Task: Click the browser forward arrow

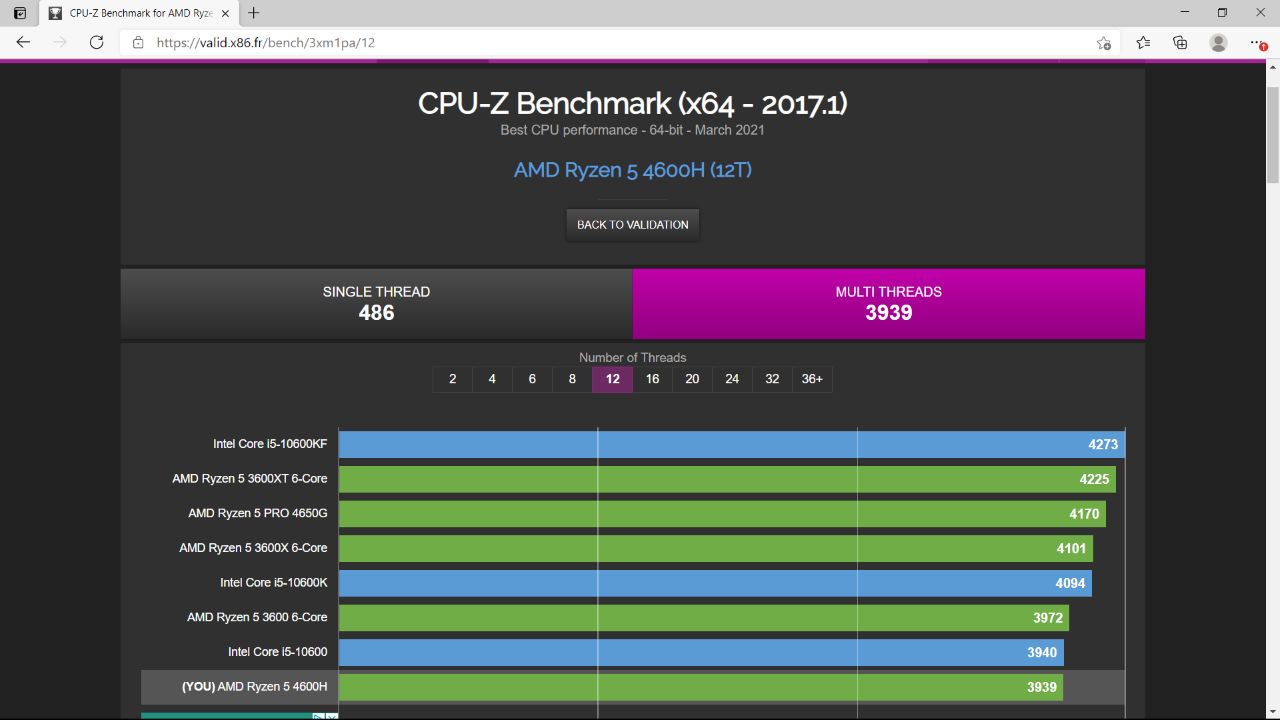Action: tap(60, 43)
